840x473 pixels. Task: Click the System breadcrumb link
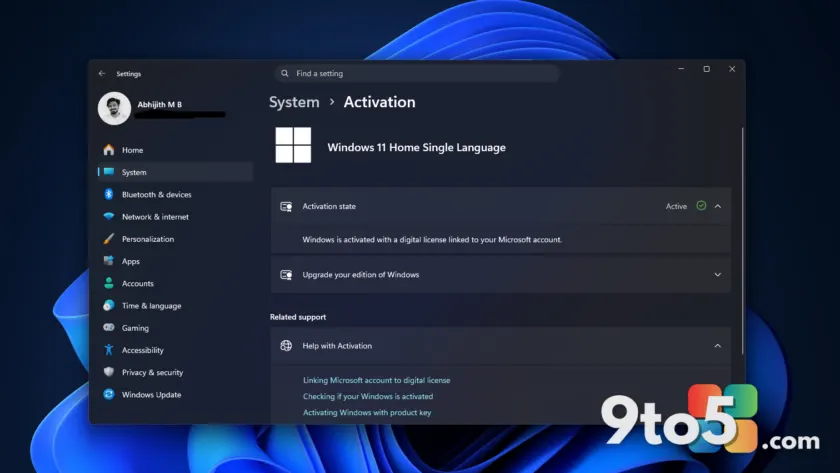[x=294, y=102]
